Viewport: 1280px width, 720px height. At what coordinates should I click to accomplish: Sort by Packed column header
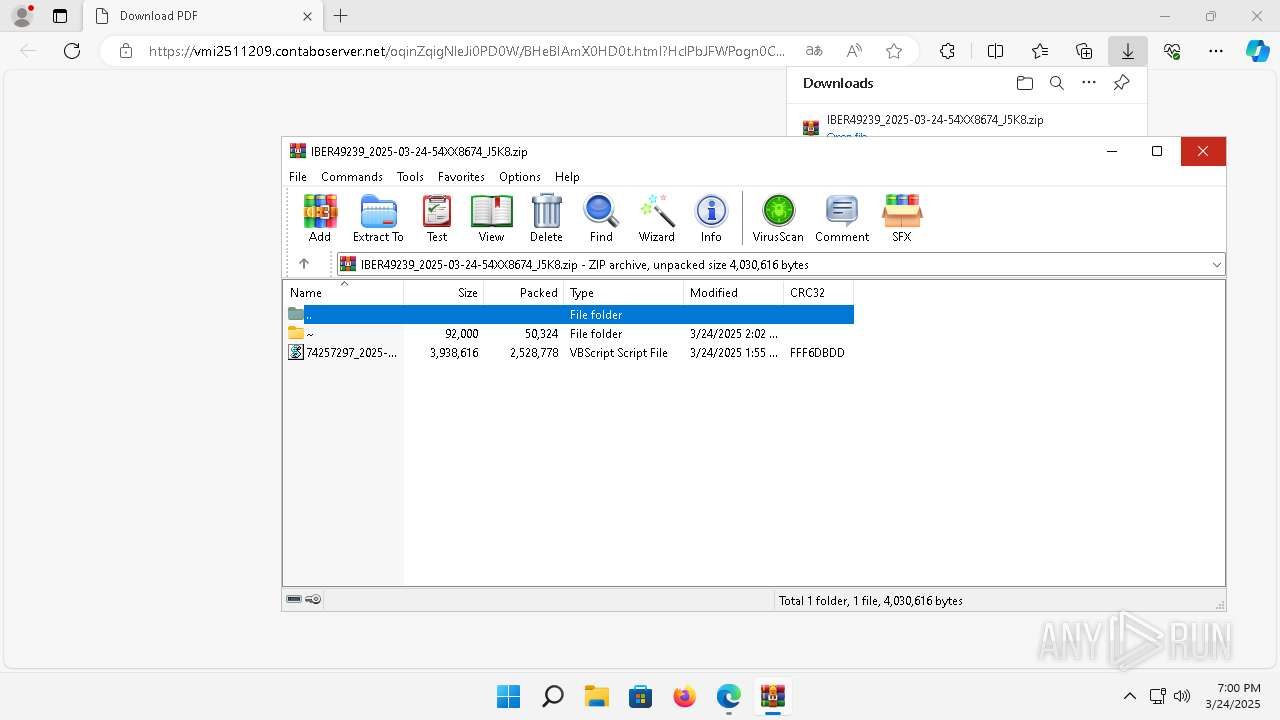524,293
